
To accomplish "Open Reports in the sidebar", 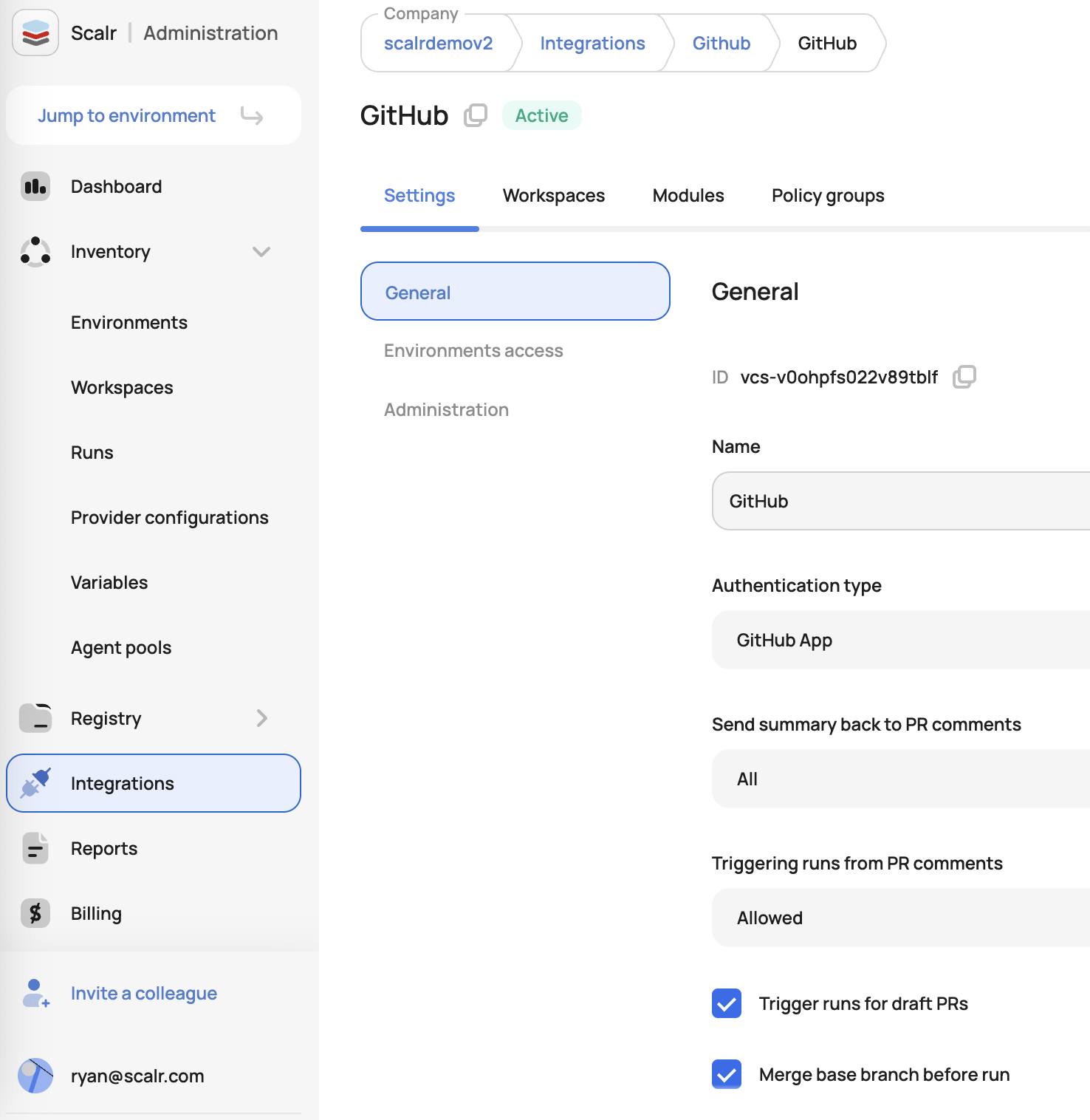I will [104, 849].
